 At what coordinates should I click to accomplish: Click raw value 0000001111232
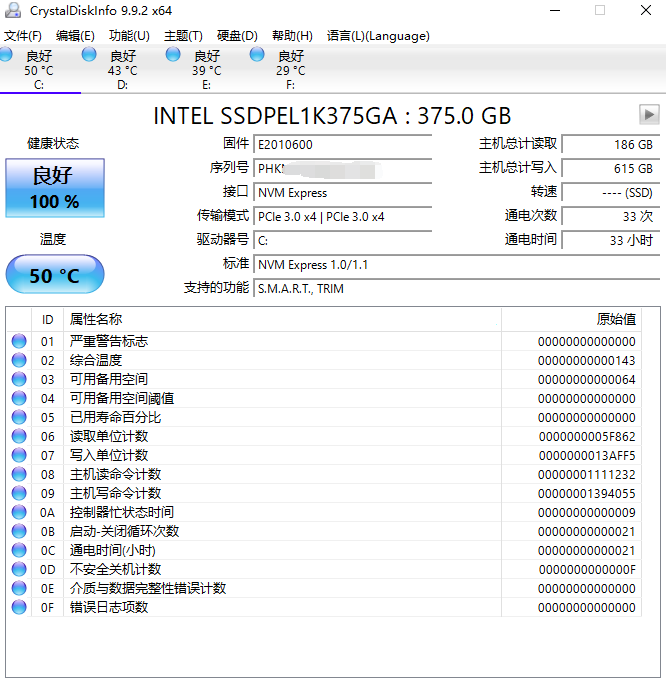(587, 475)
